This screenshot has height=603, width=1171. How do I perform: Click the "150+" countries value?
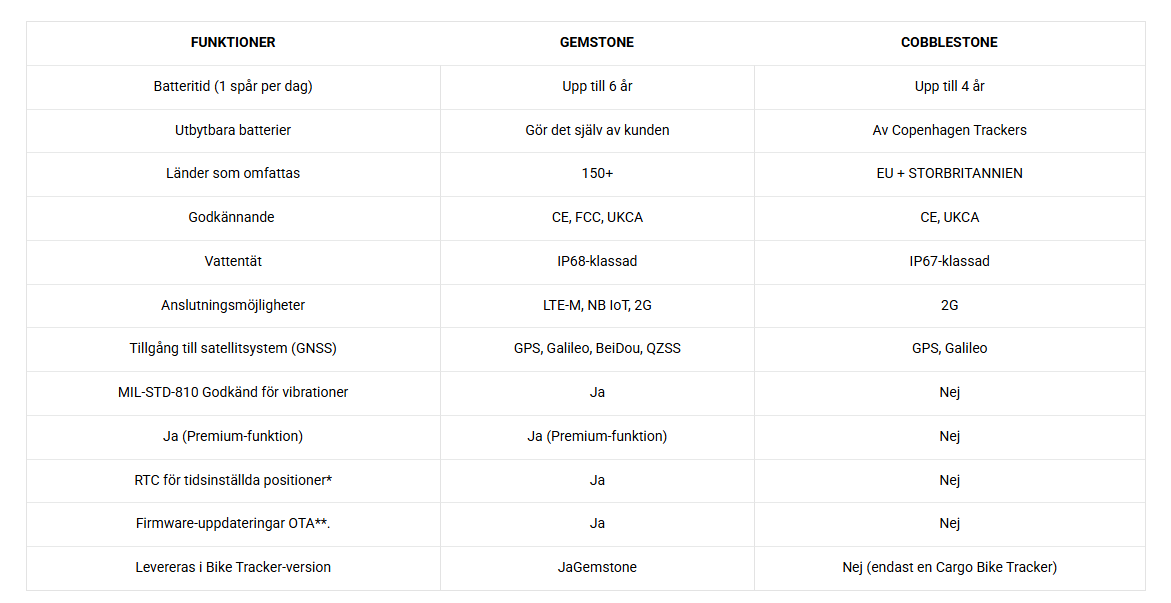[597, 173]
